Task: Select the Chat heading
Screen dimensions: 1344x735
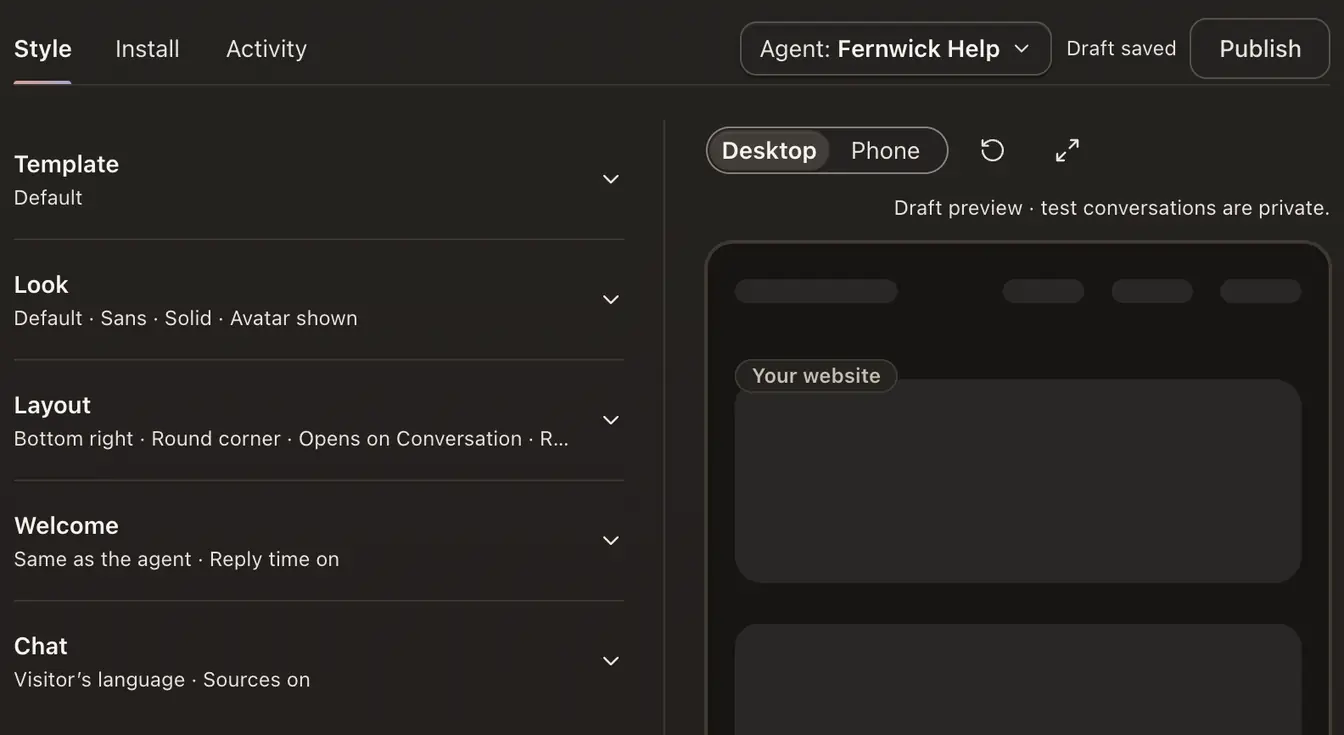Action: [41, 646]
